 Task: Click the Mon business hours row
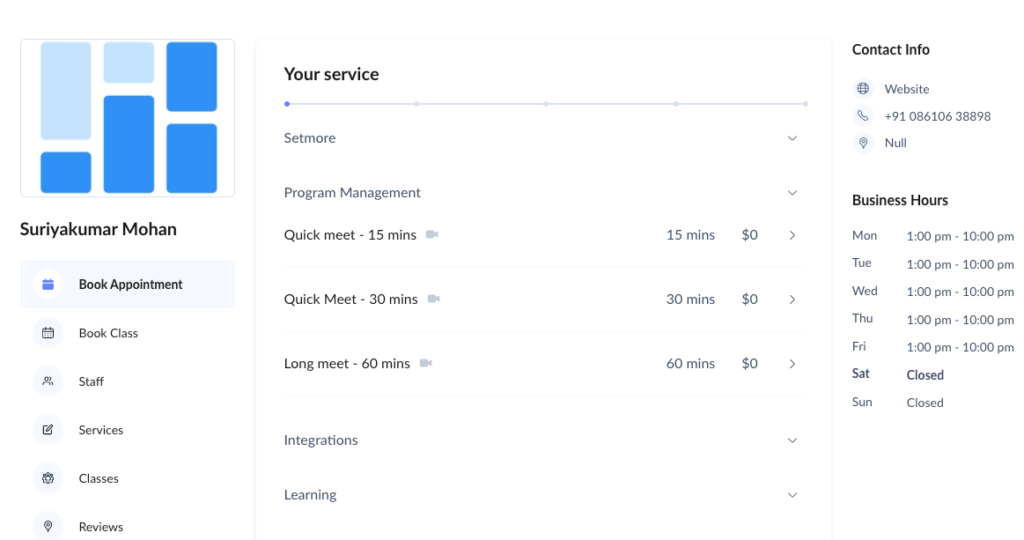pos(933,236)
